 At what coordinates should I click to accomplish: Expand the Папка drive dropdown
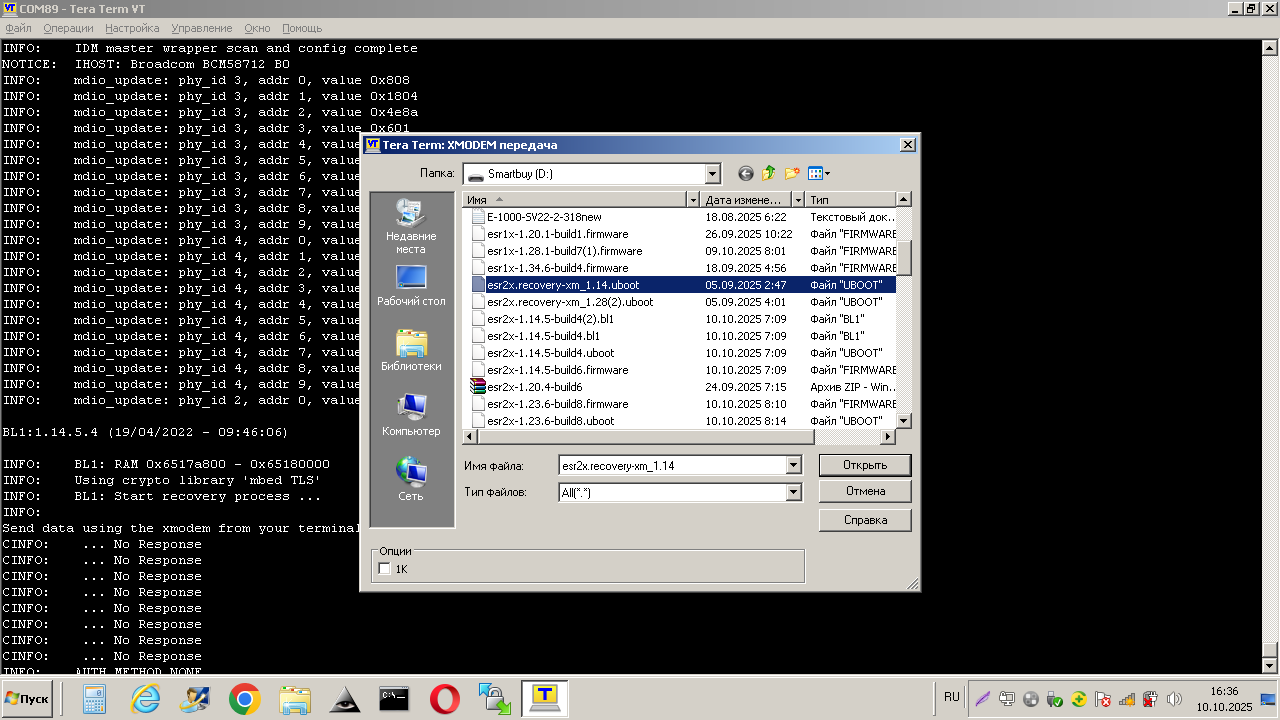(x=712, y=174)
